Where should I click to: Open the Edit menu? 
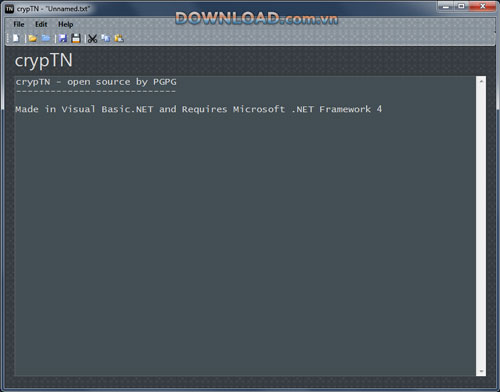pos(41,24)
